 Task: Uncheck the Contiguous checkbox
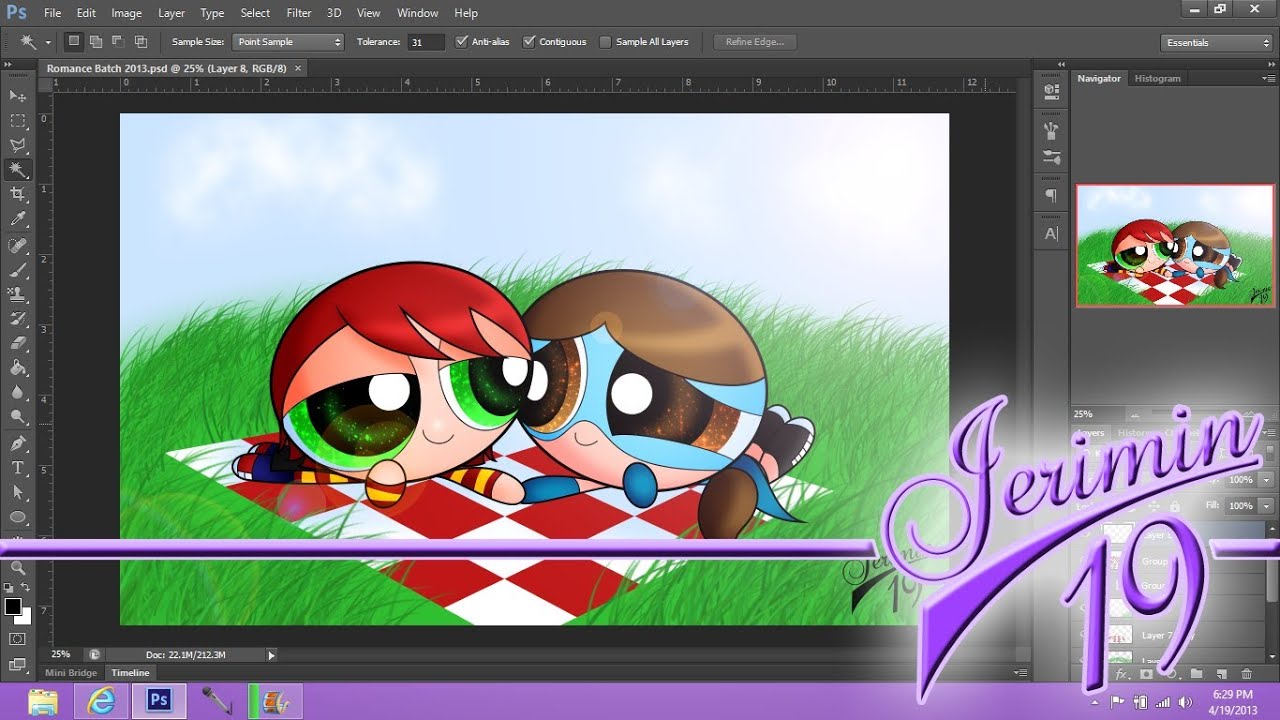(529, 42)
